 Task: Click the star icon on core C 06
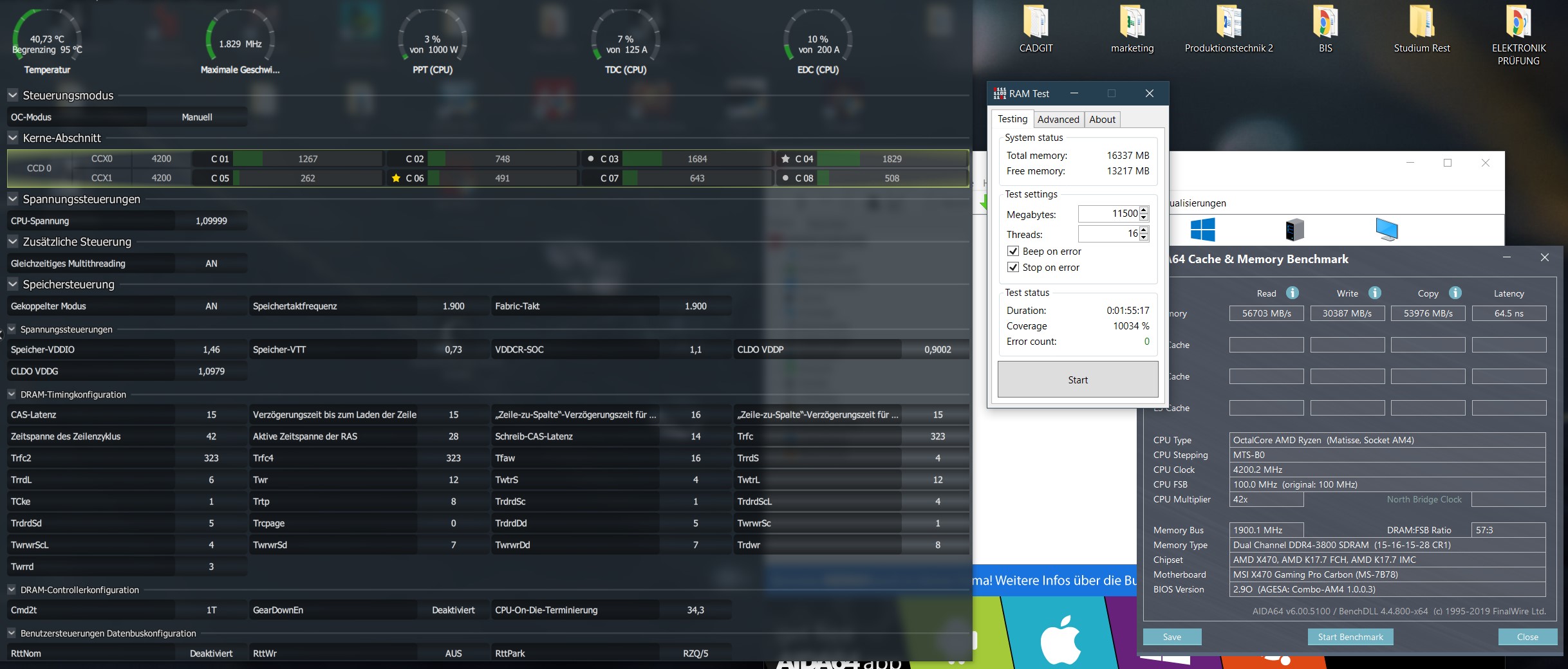pos(396,178)
